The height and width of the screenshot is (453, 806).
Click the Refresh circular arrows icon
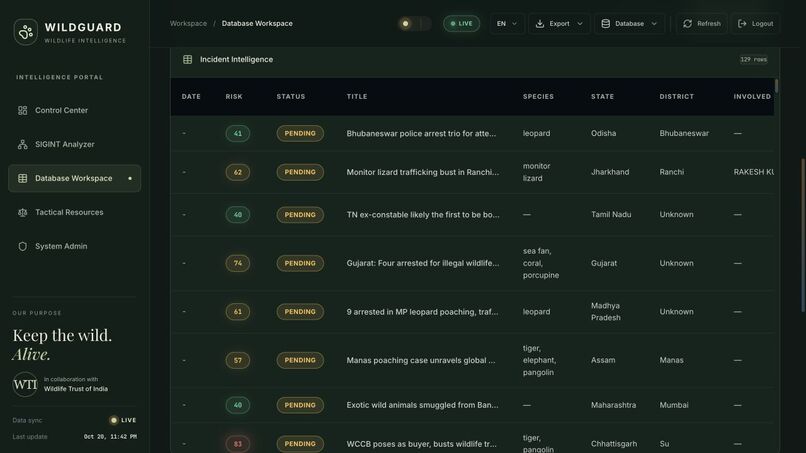point(687,24)
